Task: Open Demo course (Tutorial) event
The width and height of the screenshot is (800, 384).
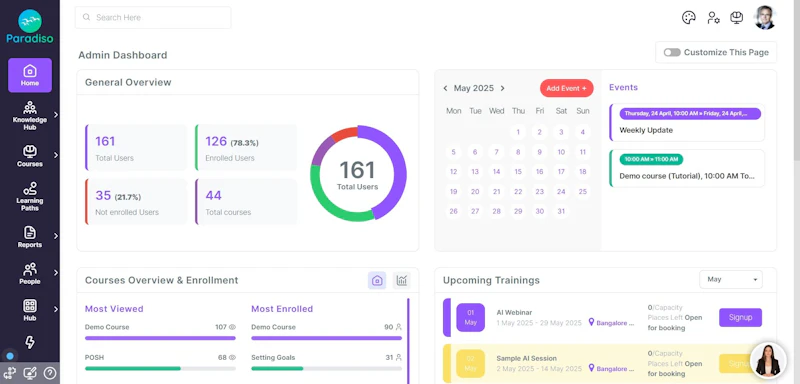Action: 687,168
